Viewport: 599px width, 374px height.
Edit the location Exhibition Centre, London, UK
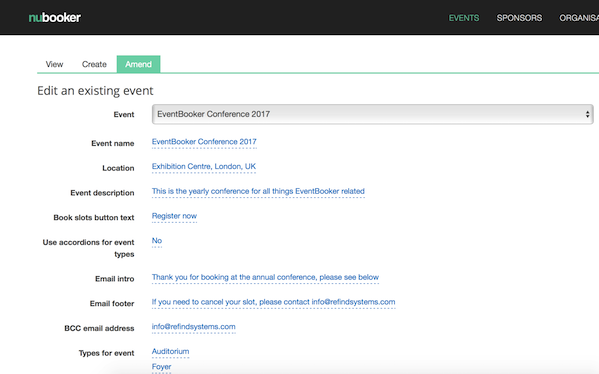(204, 167)
